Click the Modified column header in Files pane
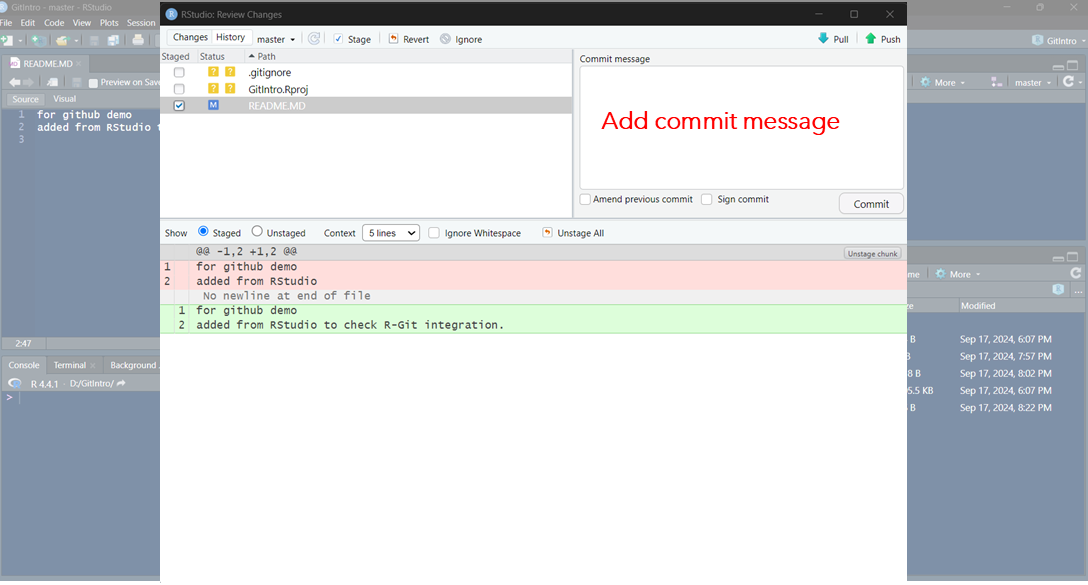 978,306
